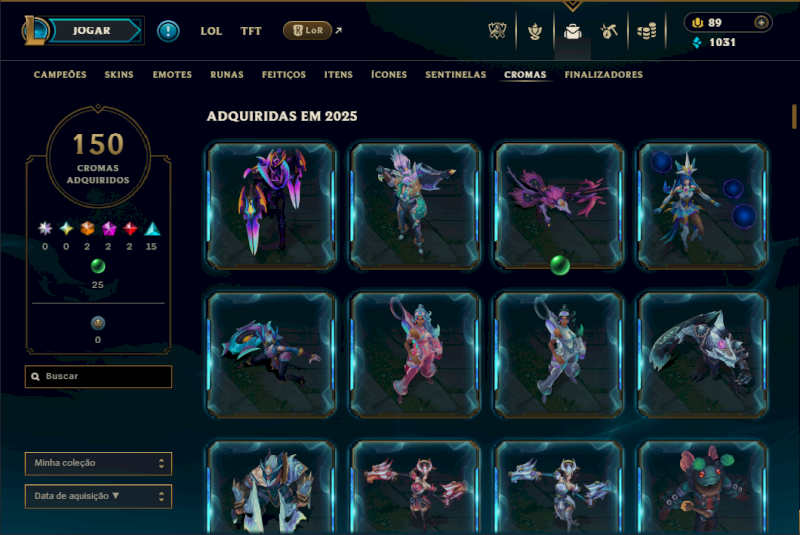Open the Data de aquisição sort dropdown
Screen dimensions: 800x535
point(98,496)
